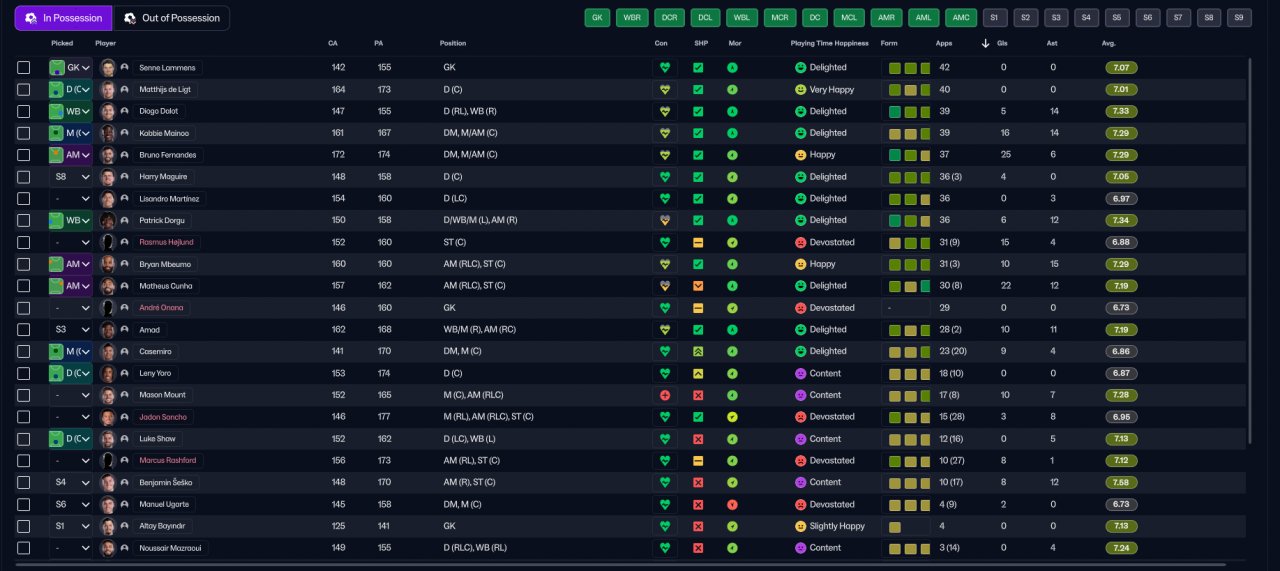Click Leny Yoro's purple content face icon
This screenshot has height=571, width=1280.
tap(800, 373)
